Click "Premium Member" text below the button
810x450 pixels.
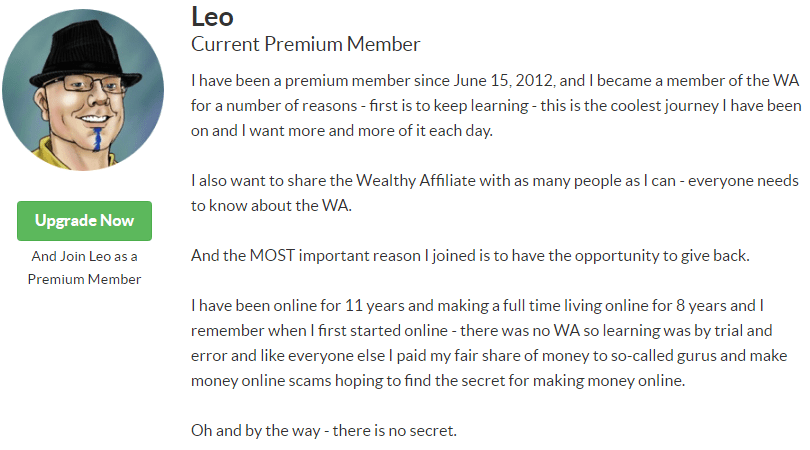[84, 279]
